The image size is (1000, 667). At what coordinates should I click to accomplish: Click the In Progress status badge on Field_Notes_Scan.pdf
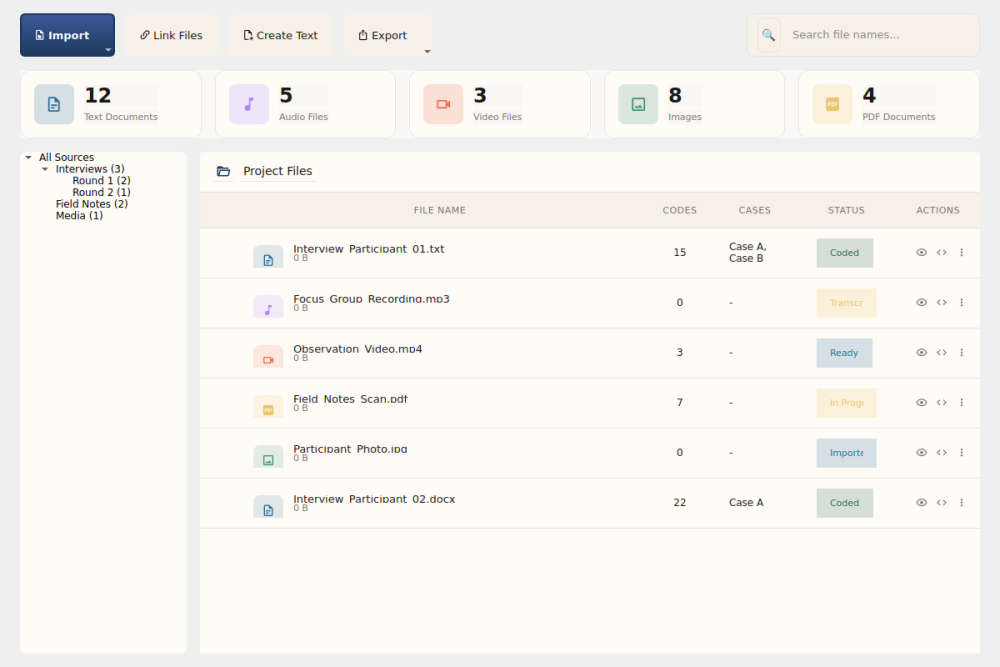pyautogui.click(x=845, y=403)
